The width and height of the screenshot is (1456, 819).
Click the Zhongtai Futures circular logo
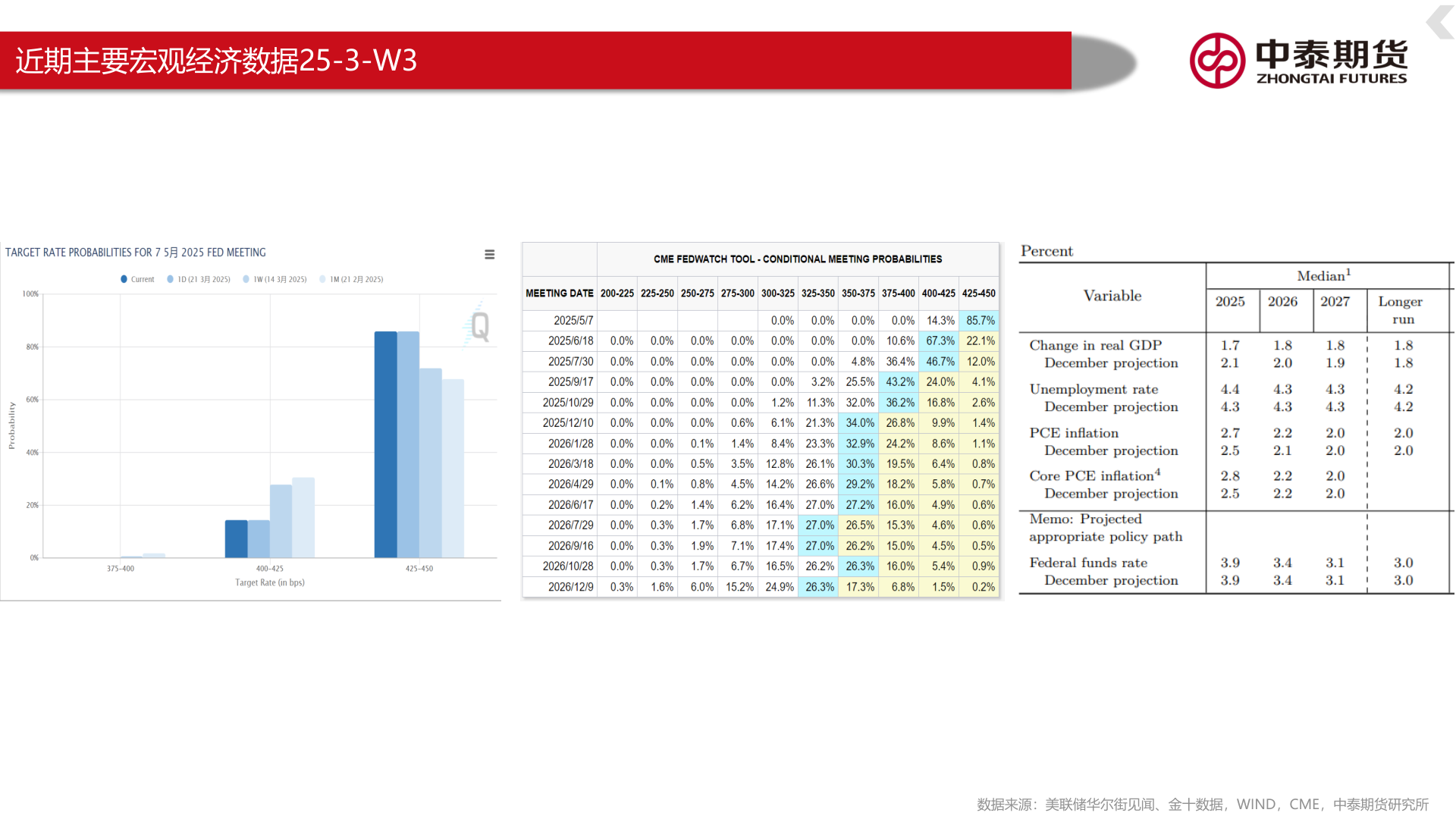[x=1216, y=61]
